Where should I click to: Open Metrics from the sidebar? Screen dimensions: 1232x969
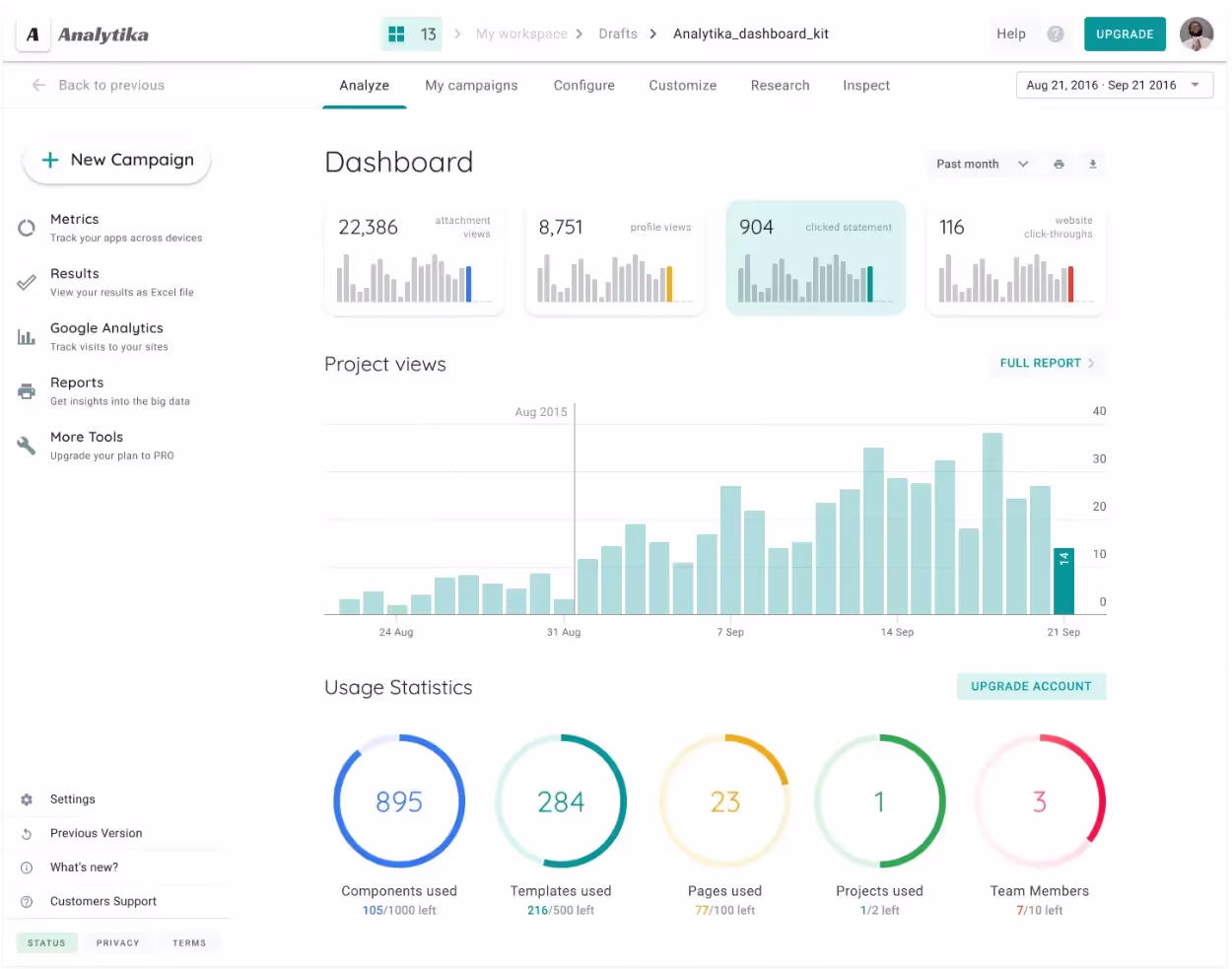75,220
